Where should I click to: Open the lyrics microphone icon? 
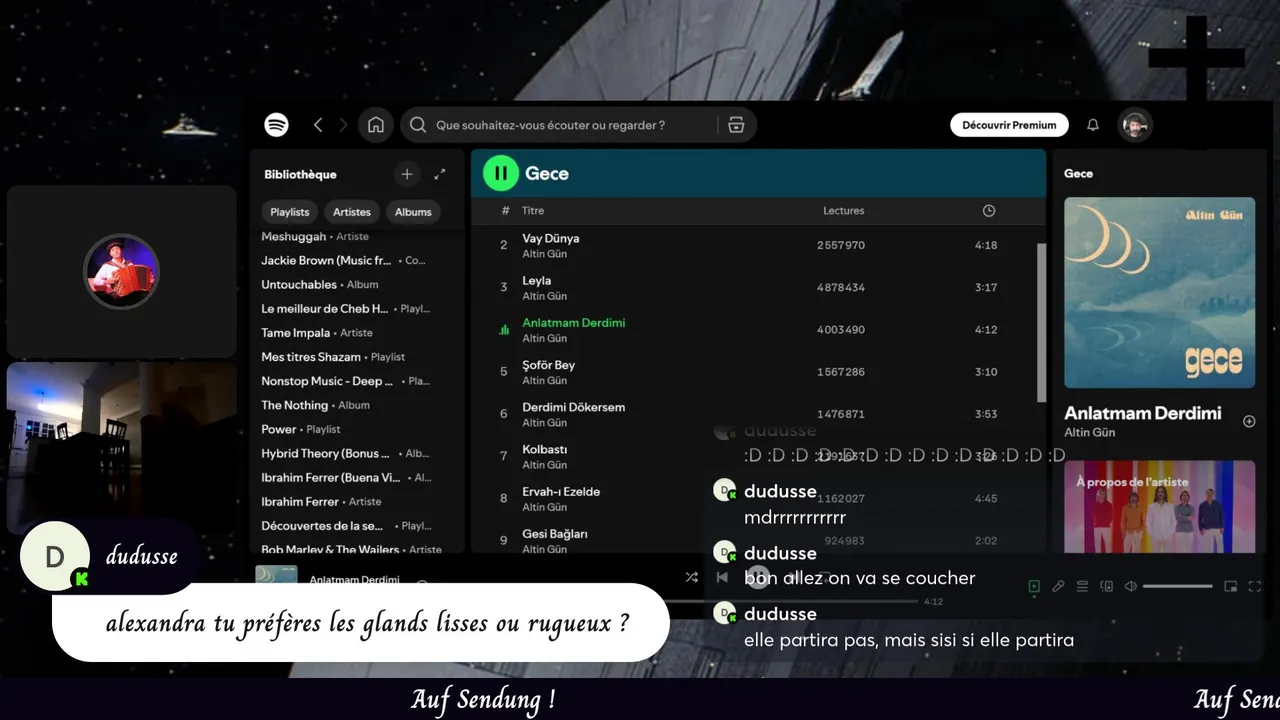(x=1058, y=587)
